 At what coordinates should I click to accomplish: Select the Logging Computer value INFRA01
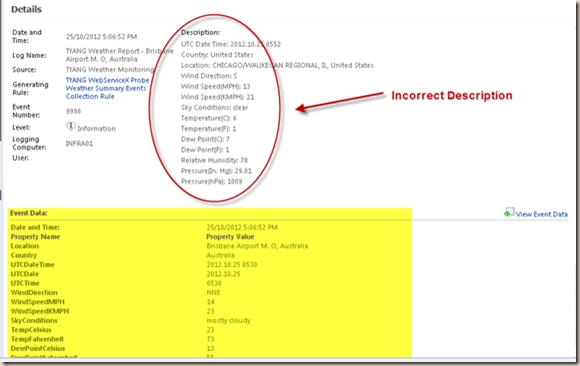click(x=79, y=144)
